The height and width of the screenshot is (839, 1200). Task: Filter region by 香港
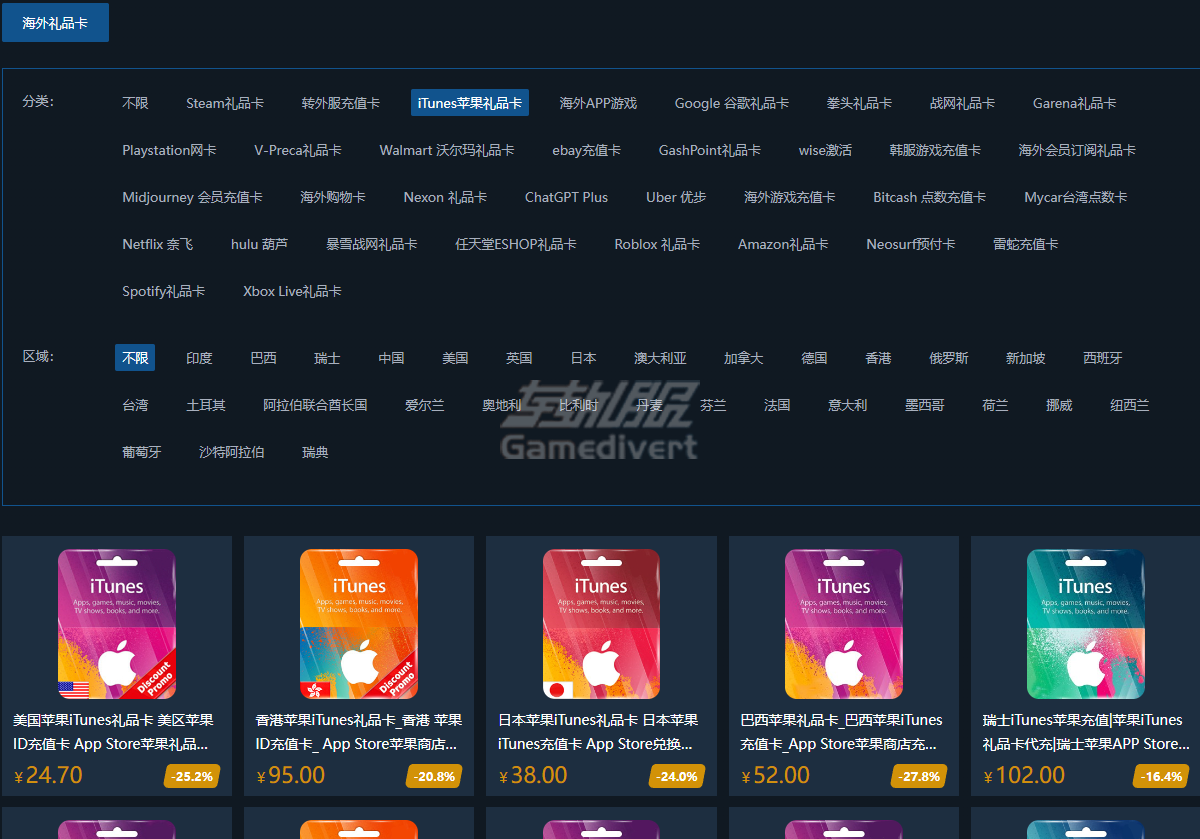878,358
